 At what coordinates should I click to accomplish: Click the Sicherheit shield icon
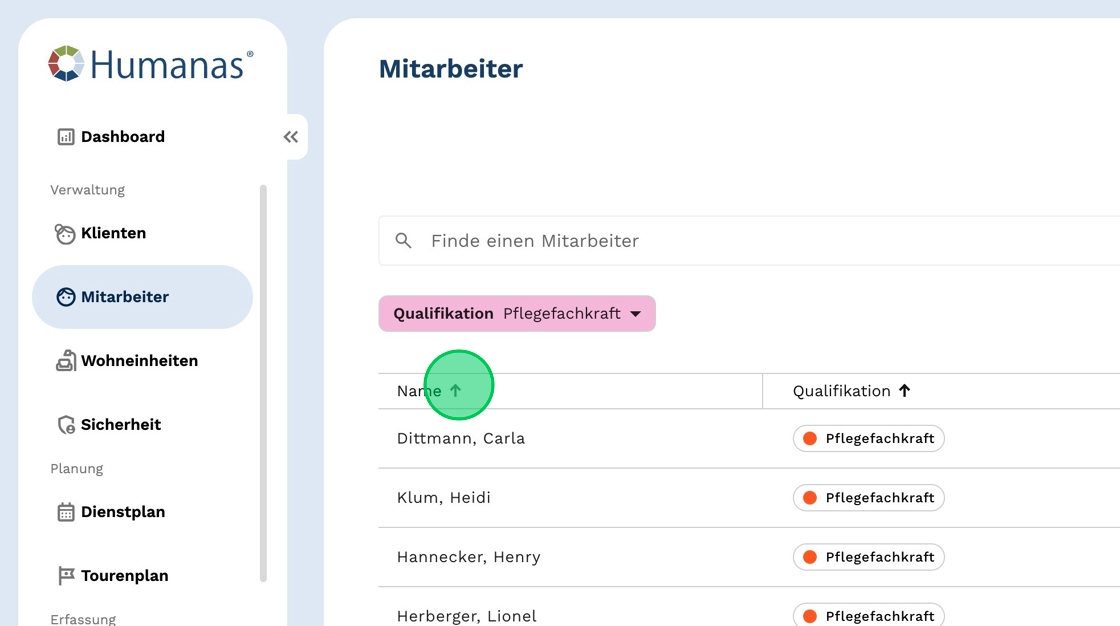(x=66, y=425)
